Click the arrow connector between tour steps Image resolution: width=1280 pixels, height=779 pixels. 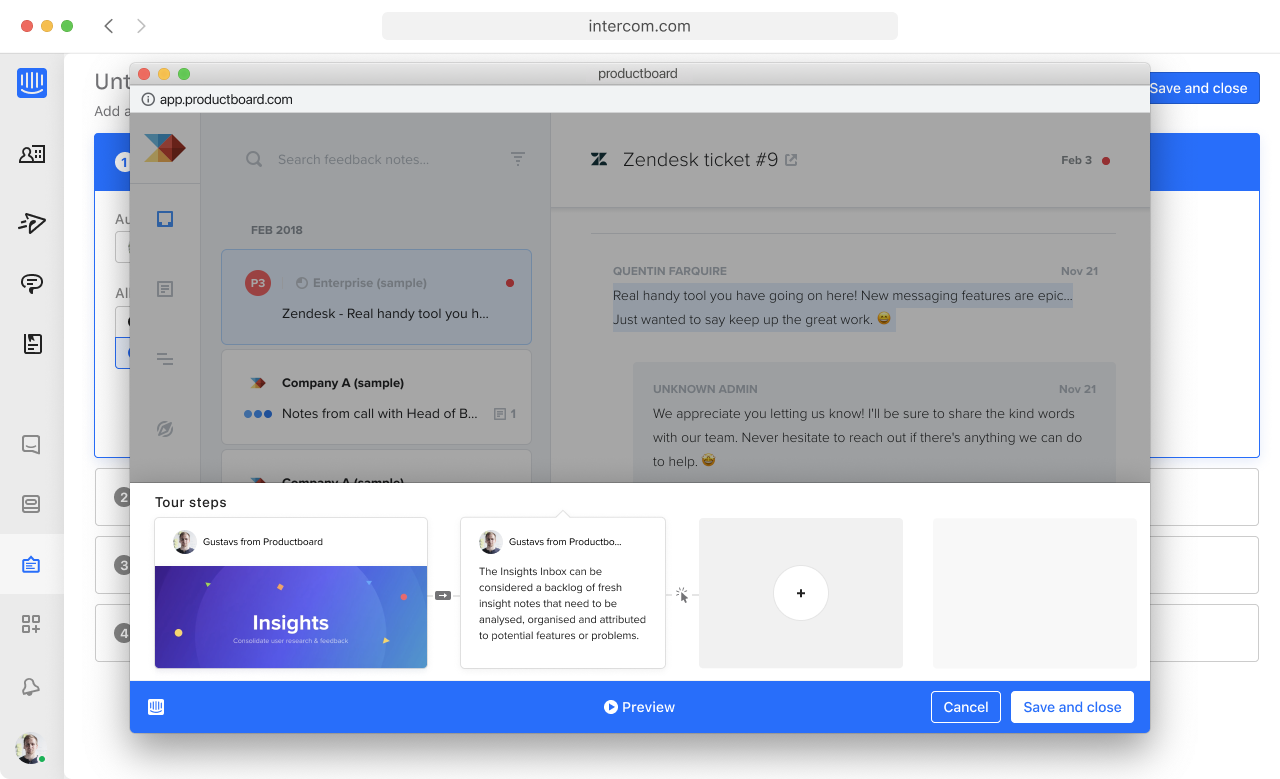point(443,595)
